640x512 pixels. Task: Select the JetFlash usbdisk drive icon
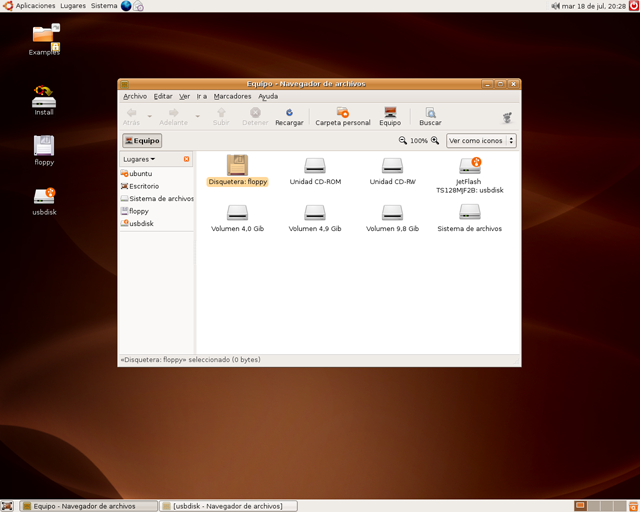(470, 165)
